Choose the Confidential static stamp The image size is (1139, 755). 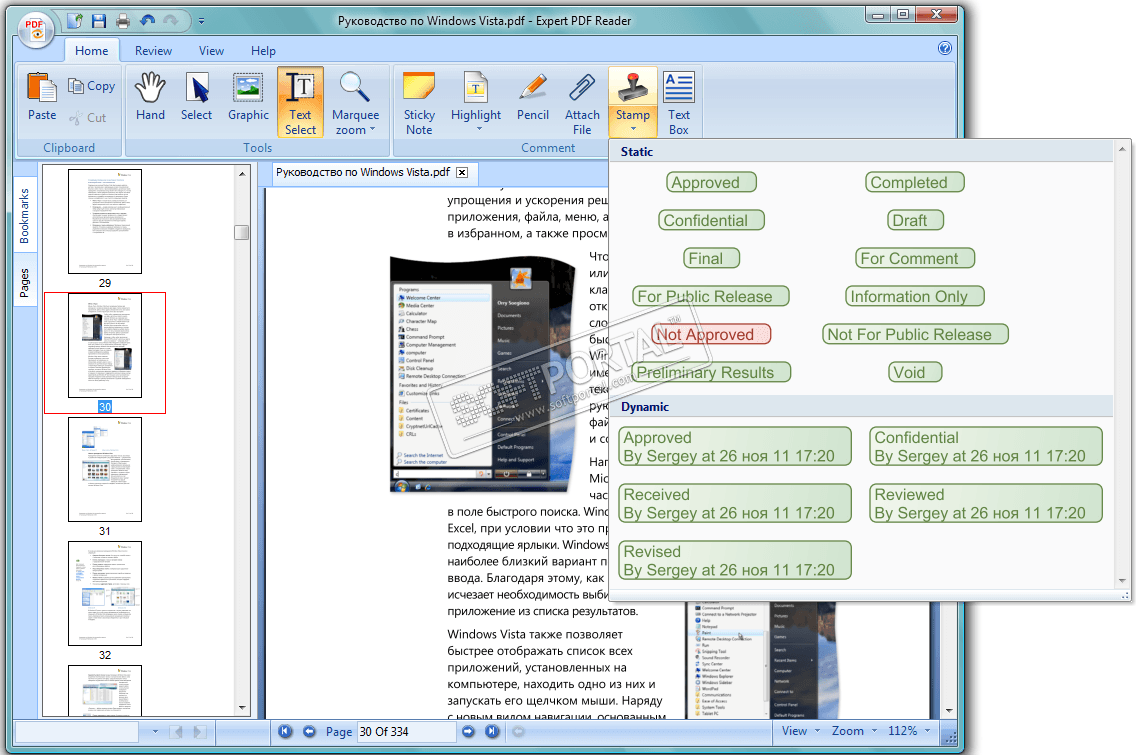click(x=711, y=220)
